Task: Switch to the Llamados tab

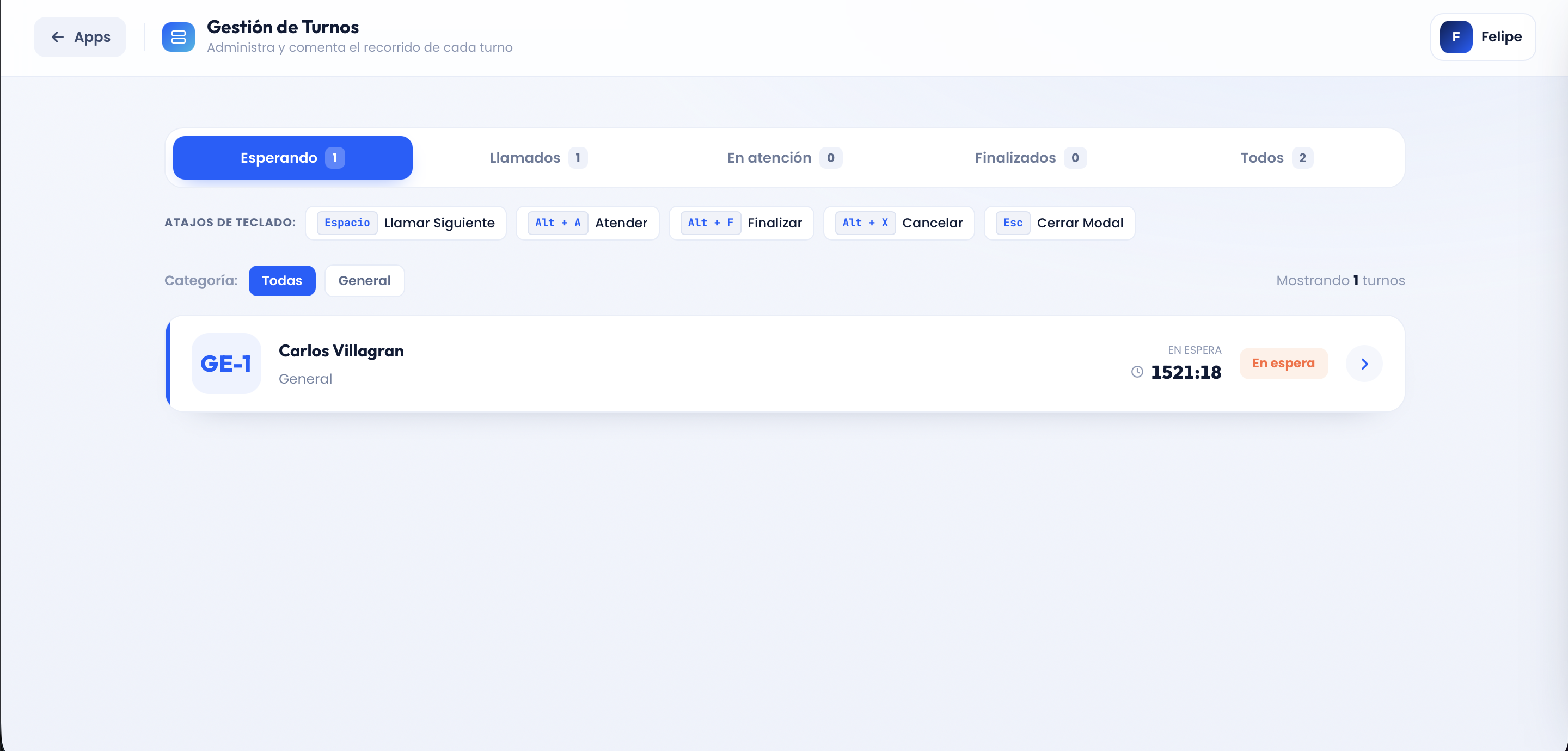Action: (538, 158)
